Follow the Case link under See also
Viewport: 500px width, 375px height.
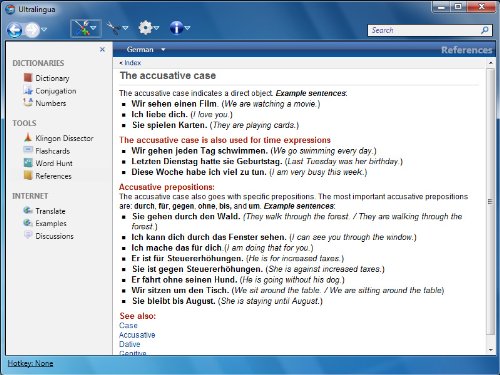pos(128,325)
